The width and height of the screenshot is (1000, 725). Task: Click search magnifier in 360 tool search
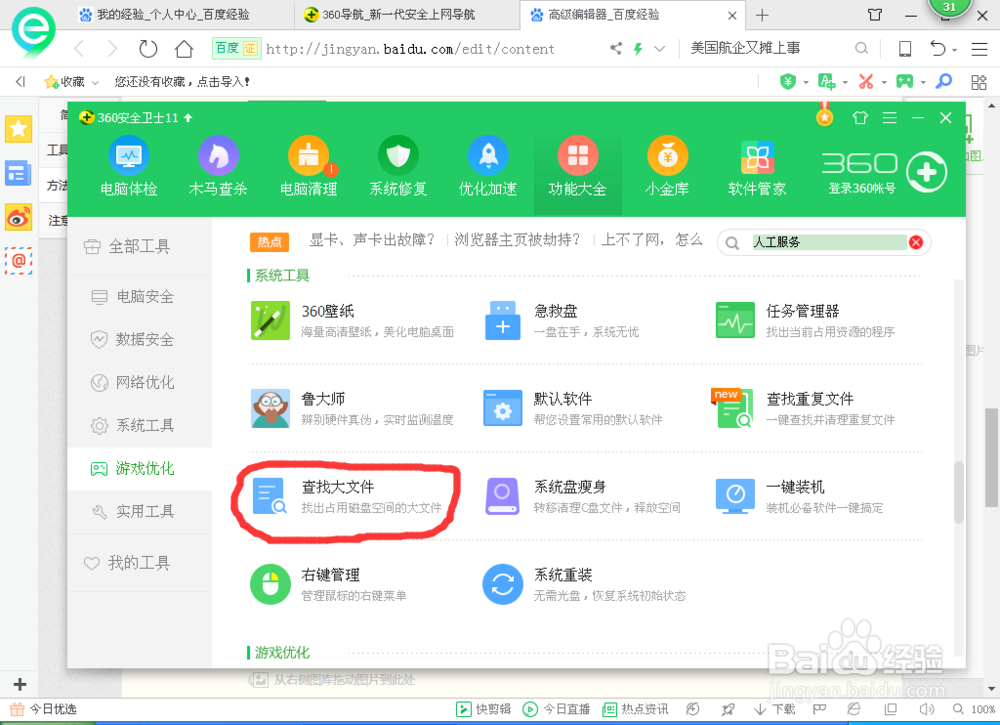point(732,243)
